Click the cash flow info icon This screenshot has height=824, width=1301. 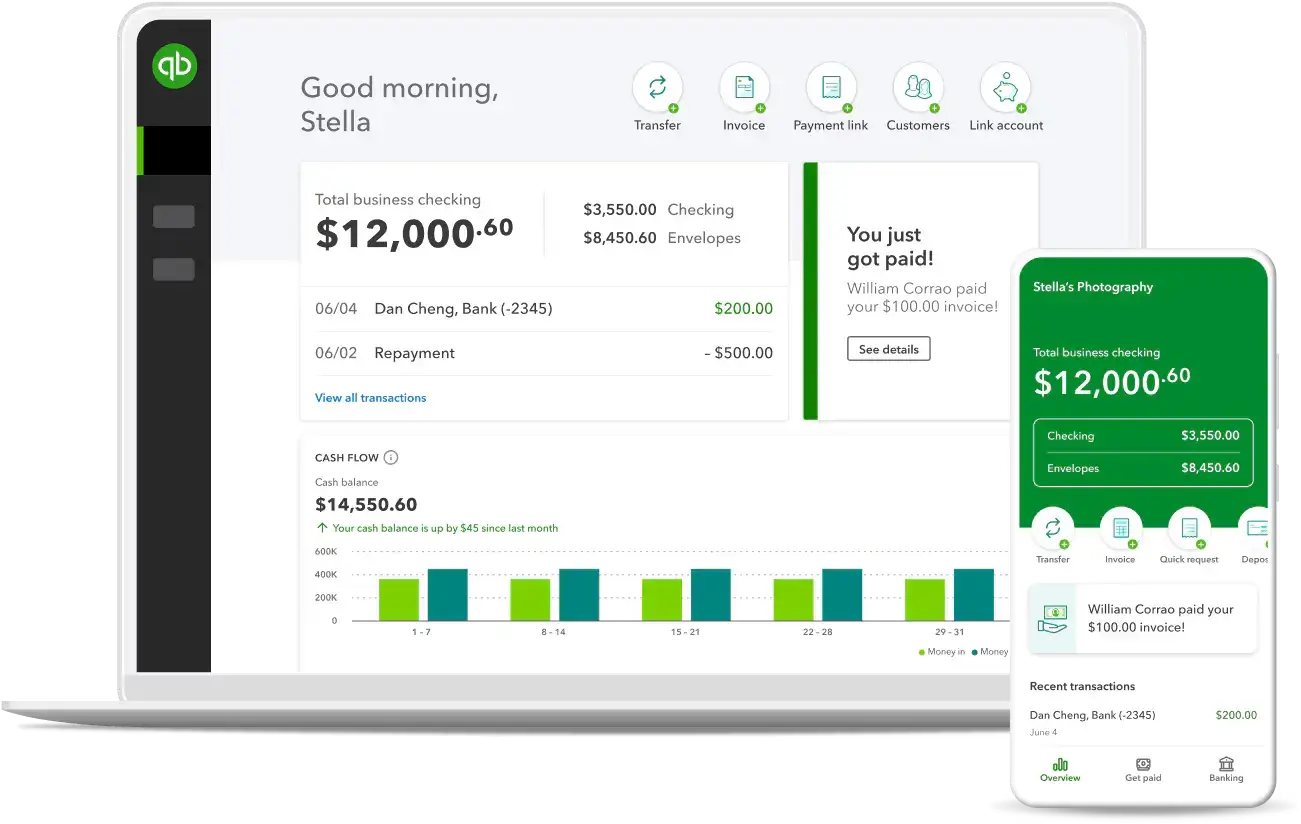coord(391,457)
